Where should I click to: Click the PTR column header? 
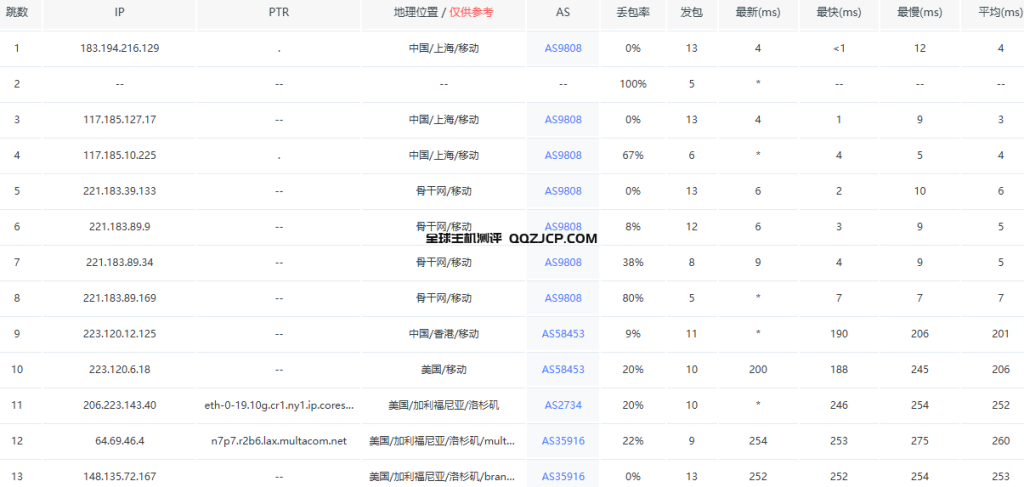[x=279, y=12]
